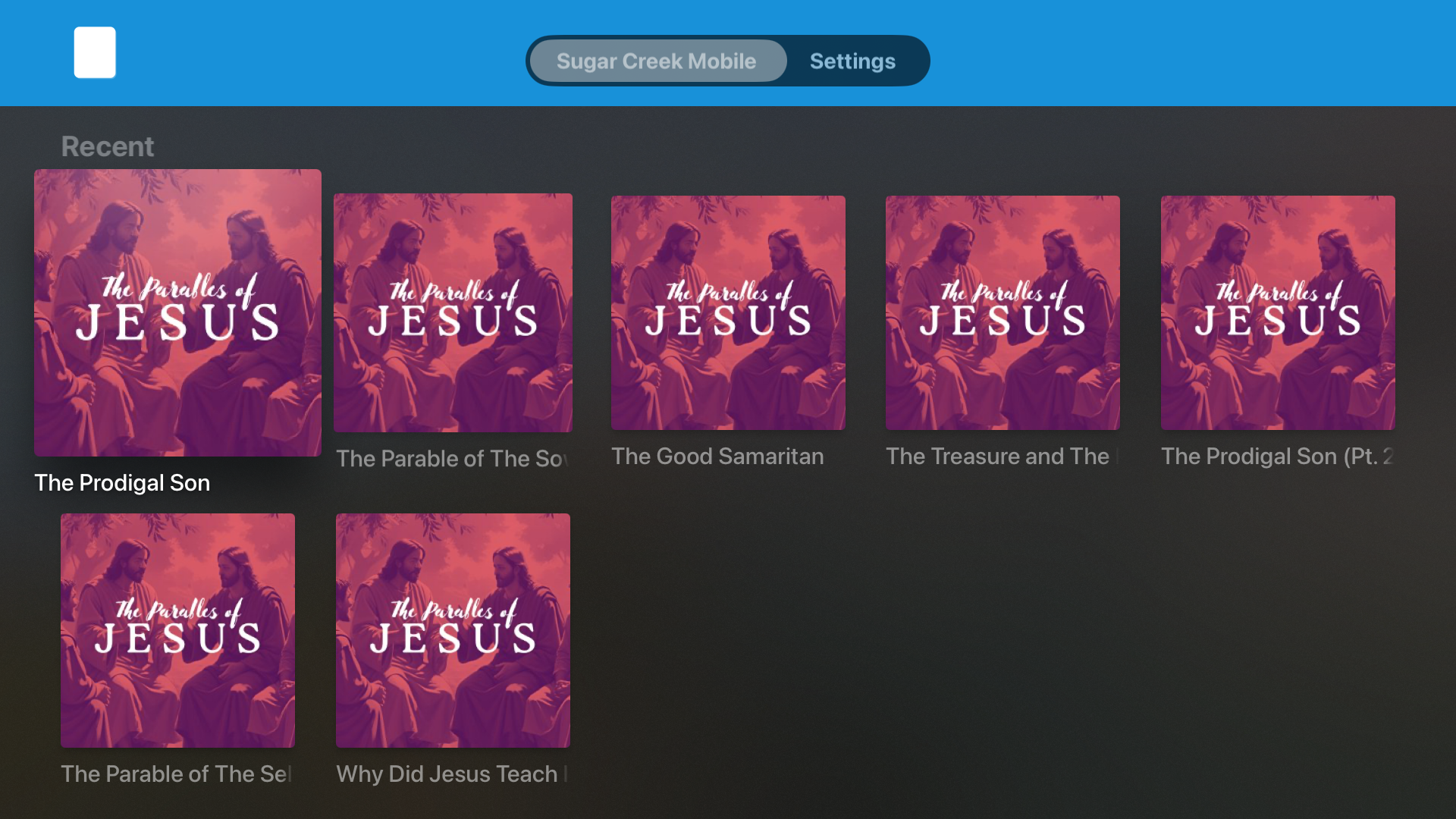Viewport: 1456px width, 819px height.
Task: Select the Sugar Creek Mobile tab
Action: click(657, 61)
